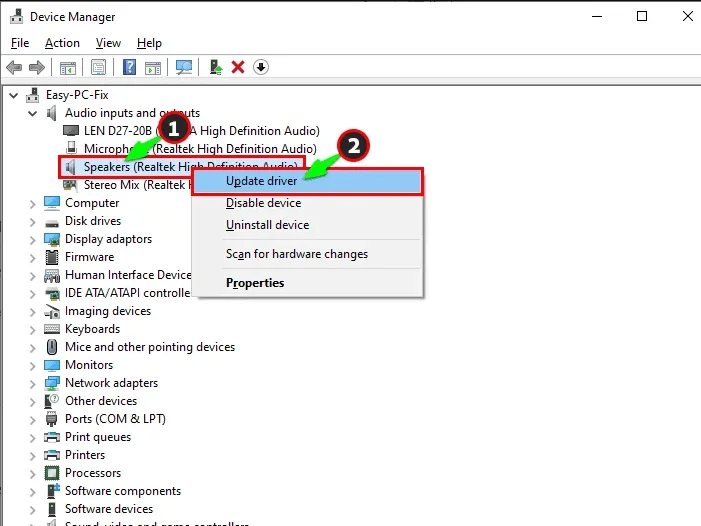Click the Display adaptors category icon
The width and height of the screenshot is (701, 526).
click(52, 239)
